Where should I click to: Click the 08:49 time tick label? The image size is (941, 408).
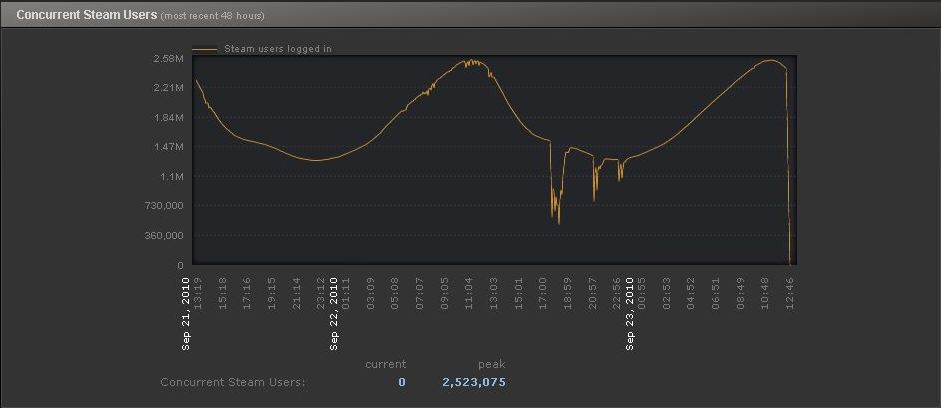click(x=740, y=293)
